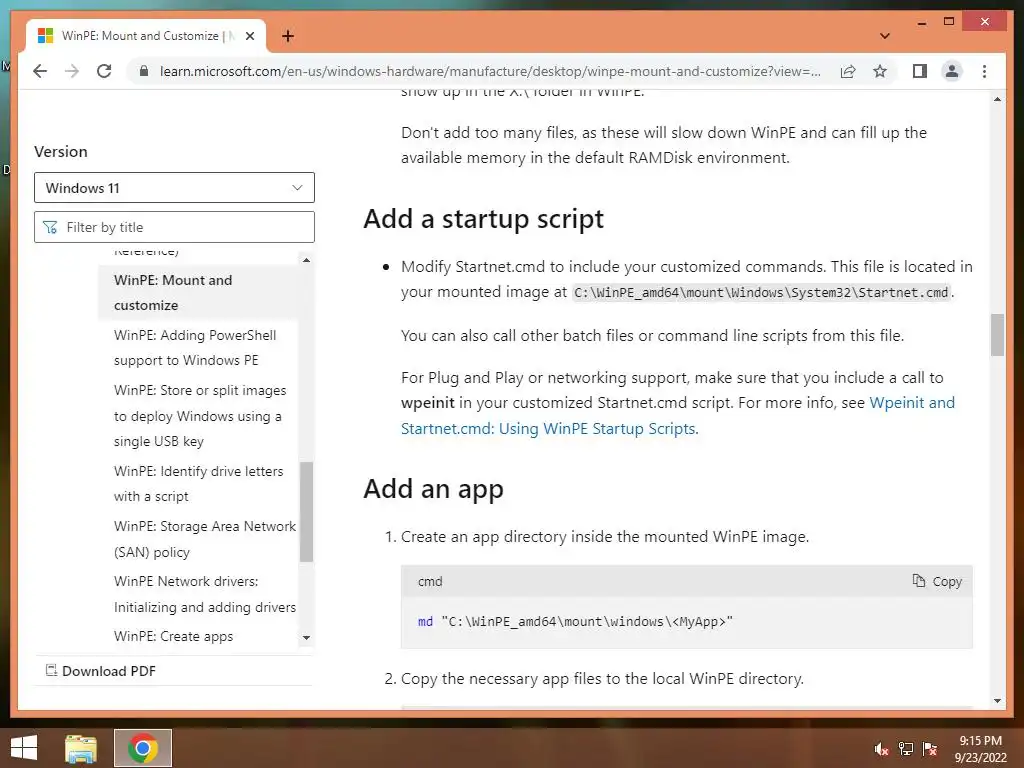
Task: Click the sidebar scroll down arrow
Action: 306,637
